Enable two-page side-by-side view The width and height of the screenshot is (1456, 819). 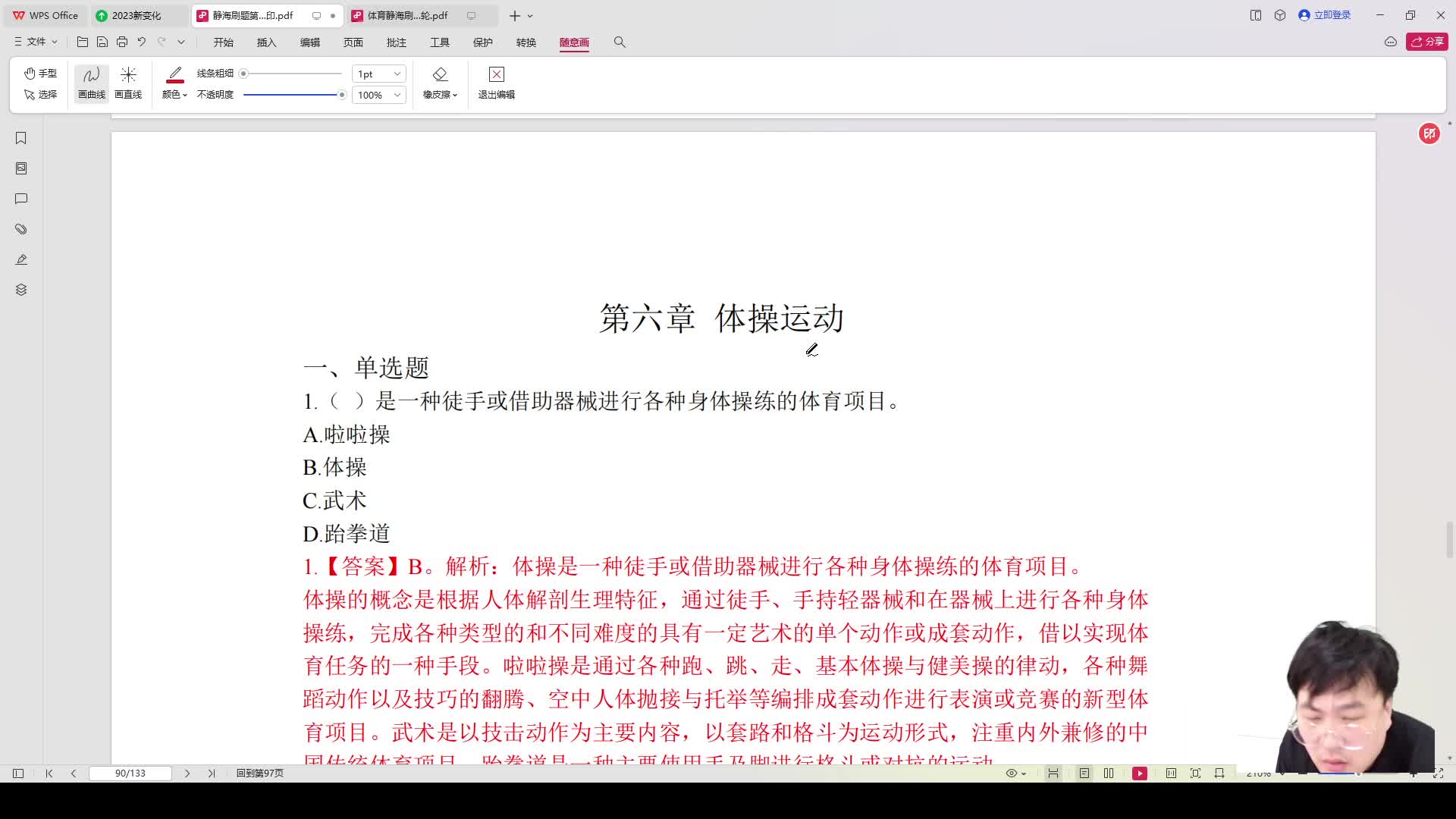[x=1109, y=773]
